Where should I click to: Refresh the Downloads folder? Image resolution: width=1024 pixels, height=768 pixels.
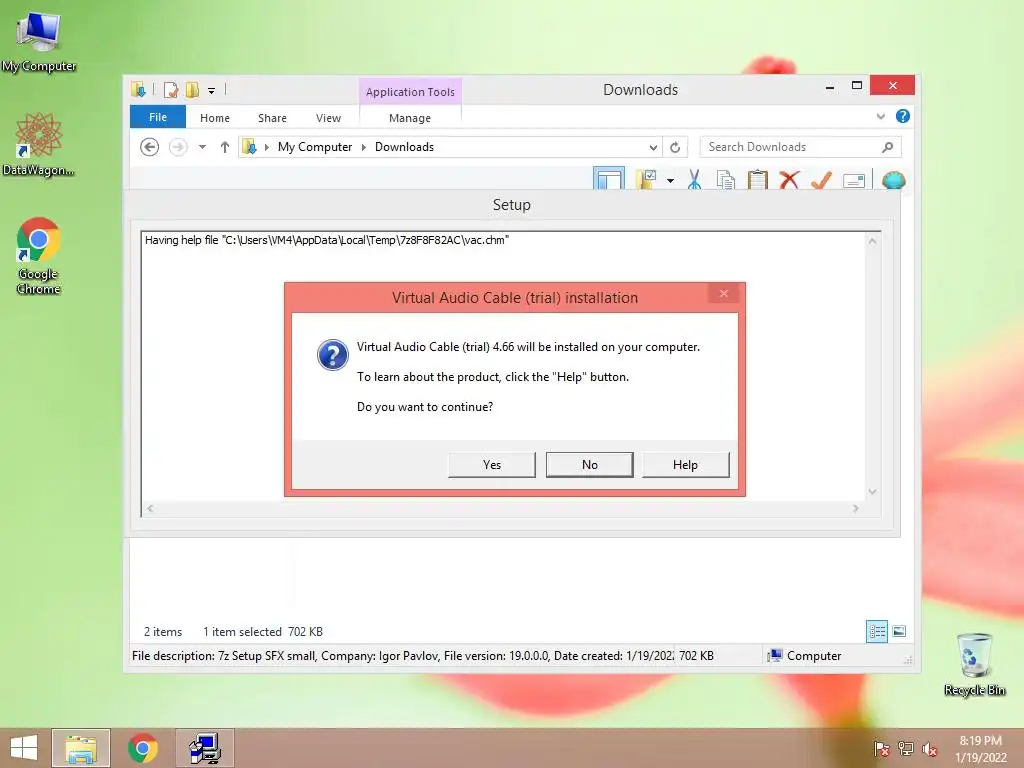675,147
